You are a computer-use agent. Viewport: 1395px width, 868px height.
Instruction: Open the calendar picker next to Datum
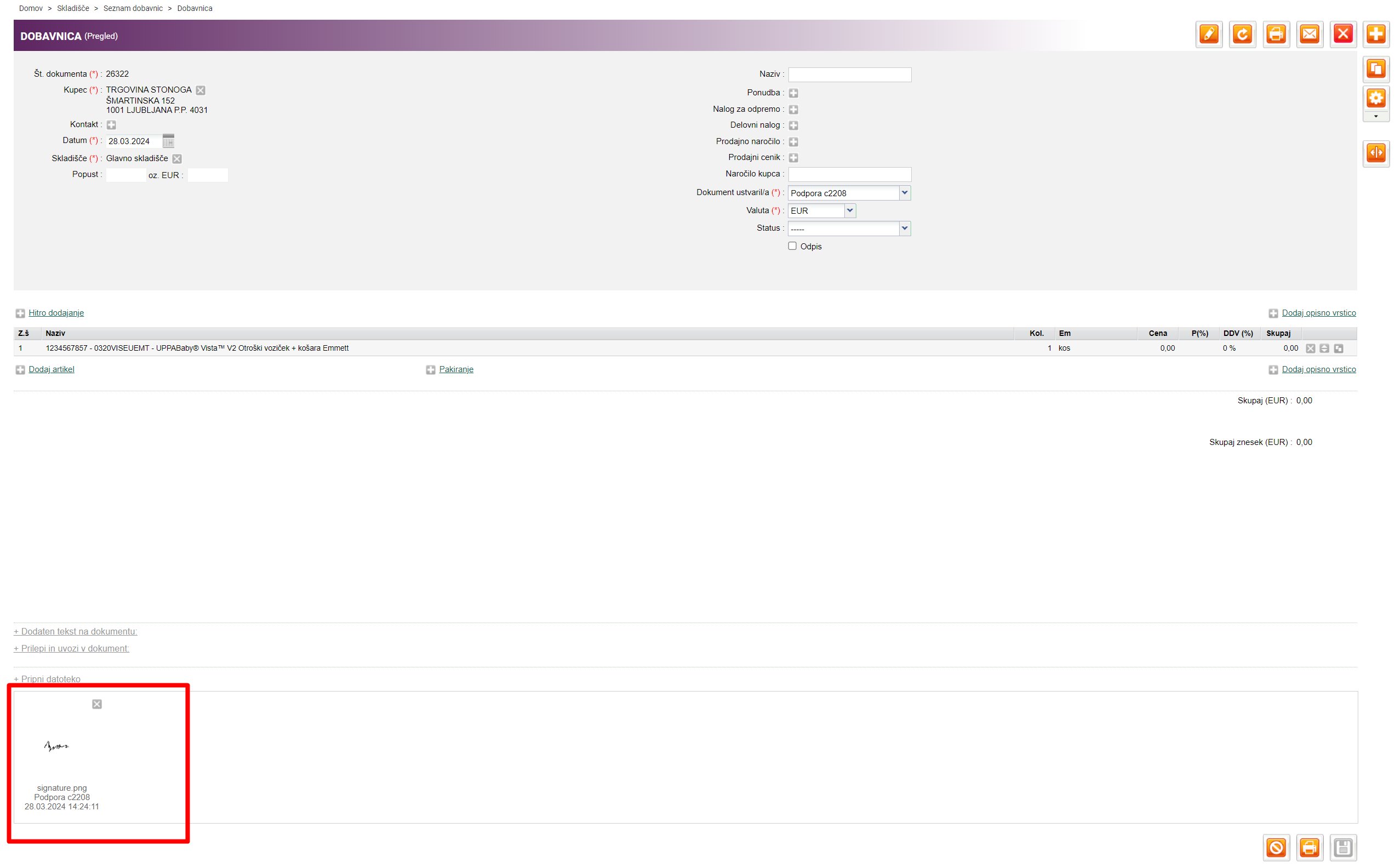pos(168,141)
